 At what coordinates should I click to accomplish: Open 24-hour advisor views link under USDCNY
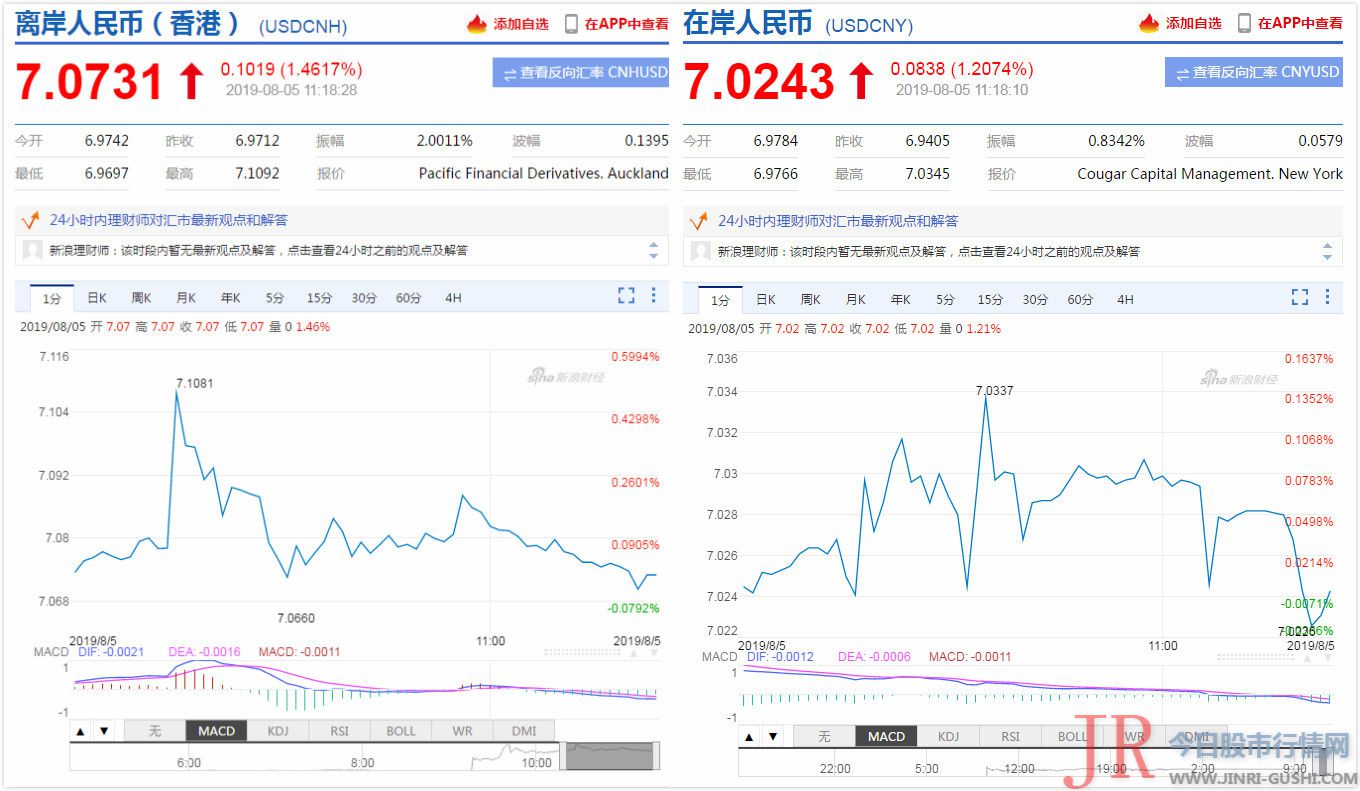click(838, 220)
